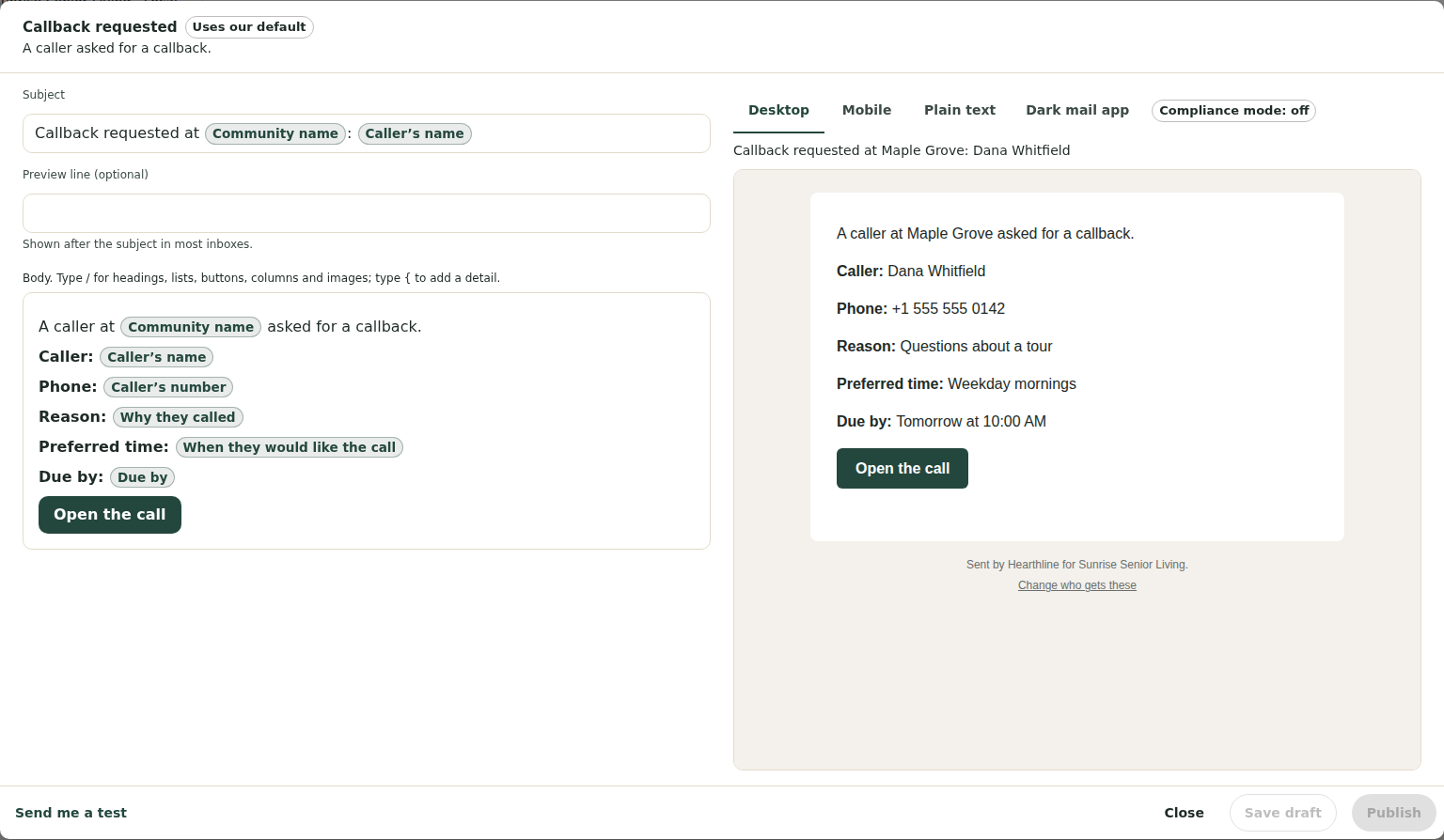Click the Publish button

click(1394, 813)
